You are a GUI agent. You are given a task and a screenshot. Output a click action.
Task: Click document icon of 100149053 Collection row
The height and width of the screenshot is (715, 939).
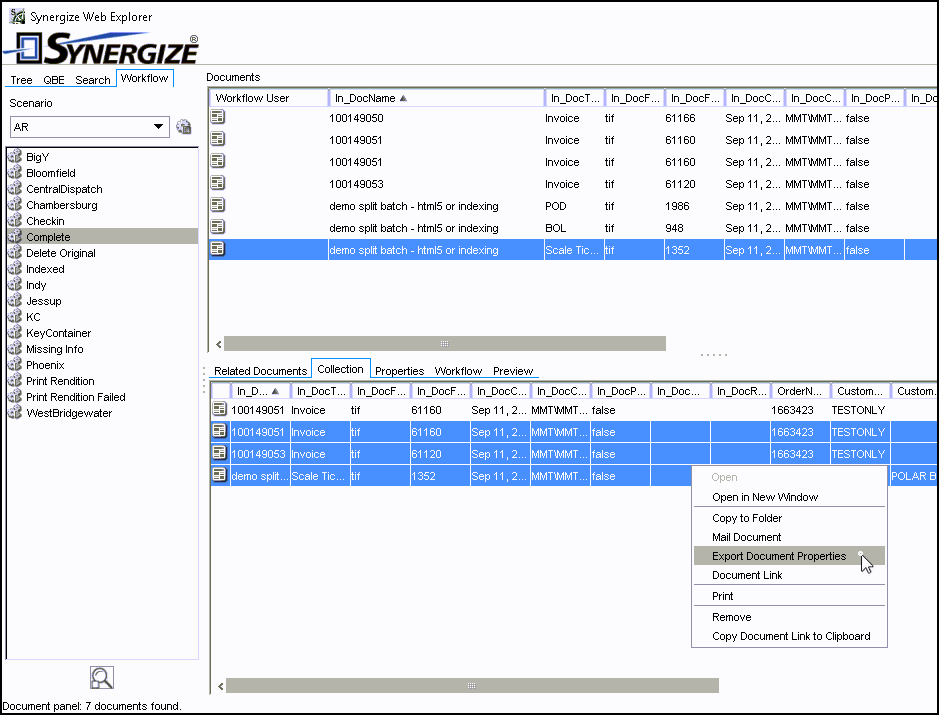(x=220, y=453)
